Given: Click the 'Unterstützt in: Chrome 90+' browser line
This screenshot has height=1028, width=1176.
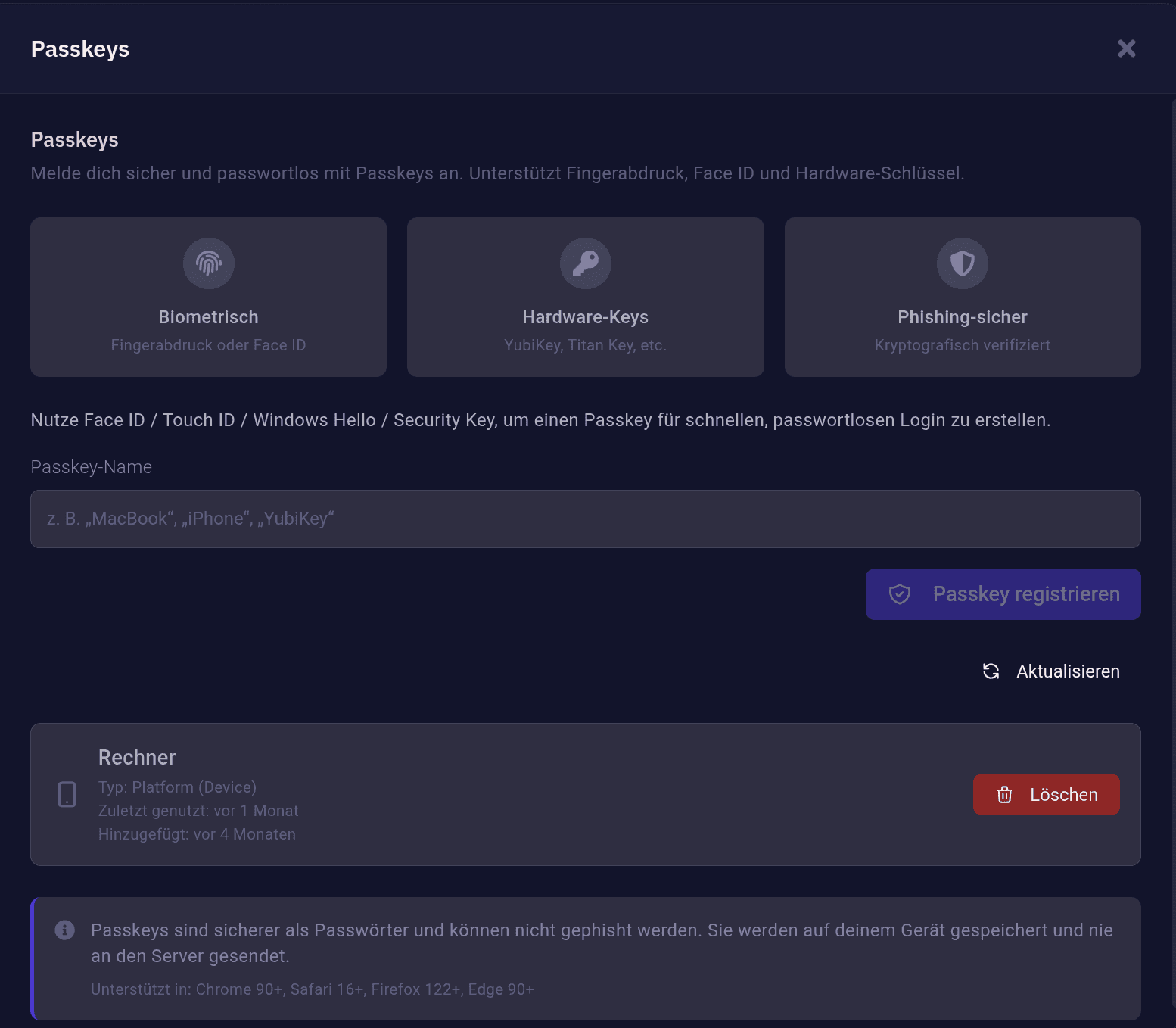Looking at the screenshot, I should click(x=313, y=989).
